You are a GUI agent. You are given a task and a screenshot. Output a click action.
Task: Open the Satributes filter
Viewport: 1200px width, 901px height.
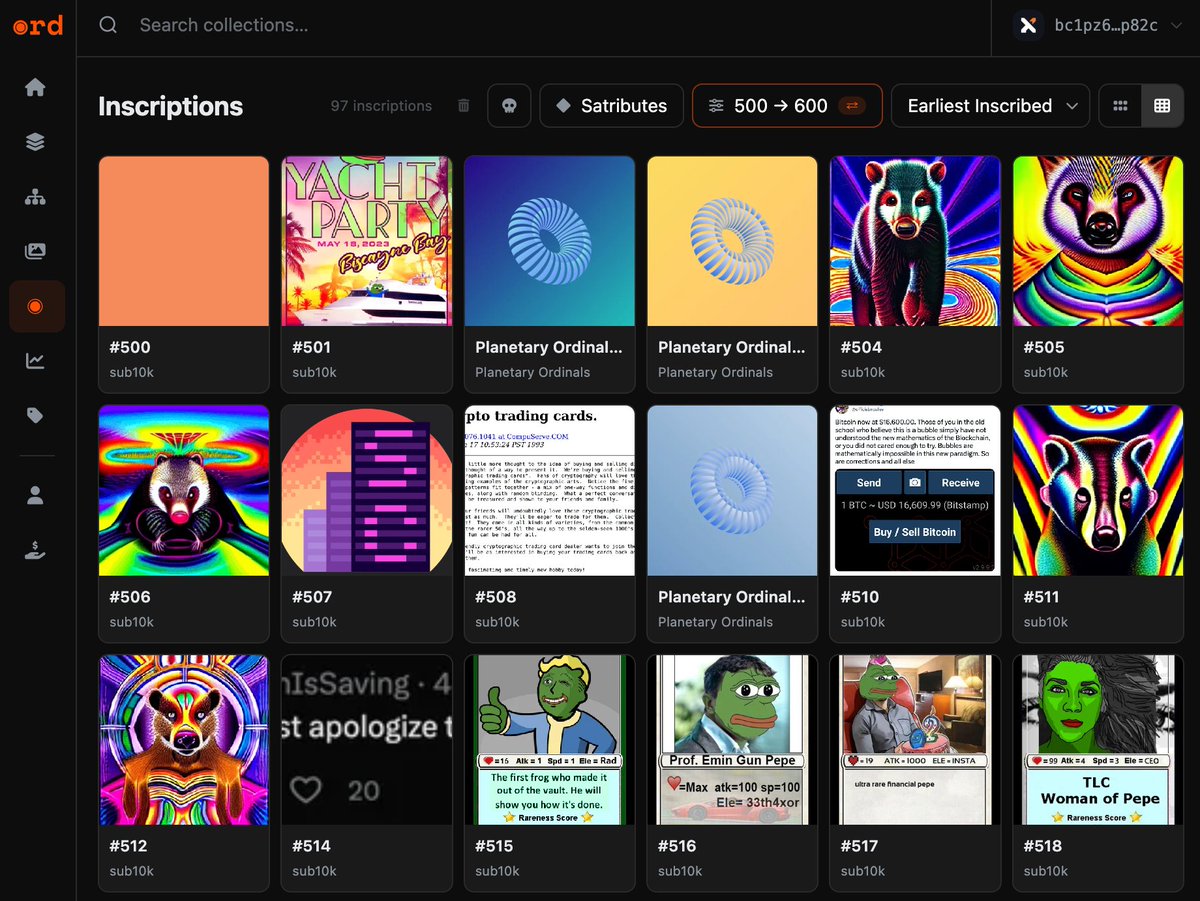click(611, 106)
